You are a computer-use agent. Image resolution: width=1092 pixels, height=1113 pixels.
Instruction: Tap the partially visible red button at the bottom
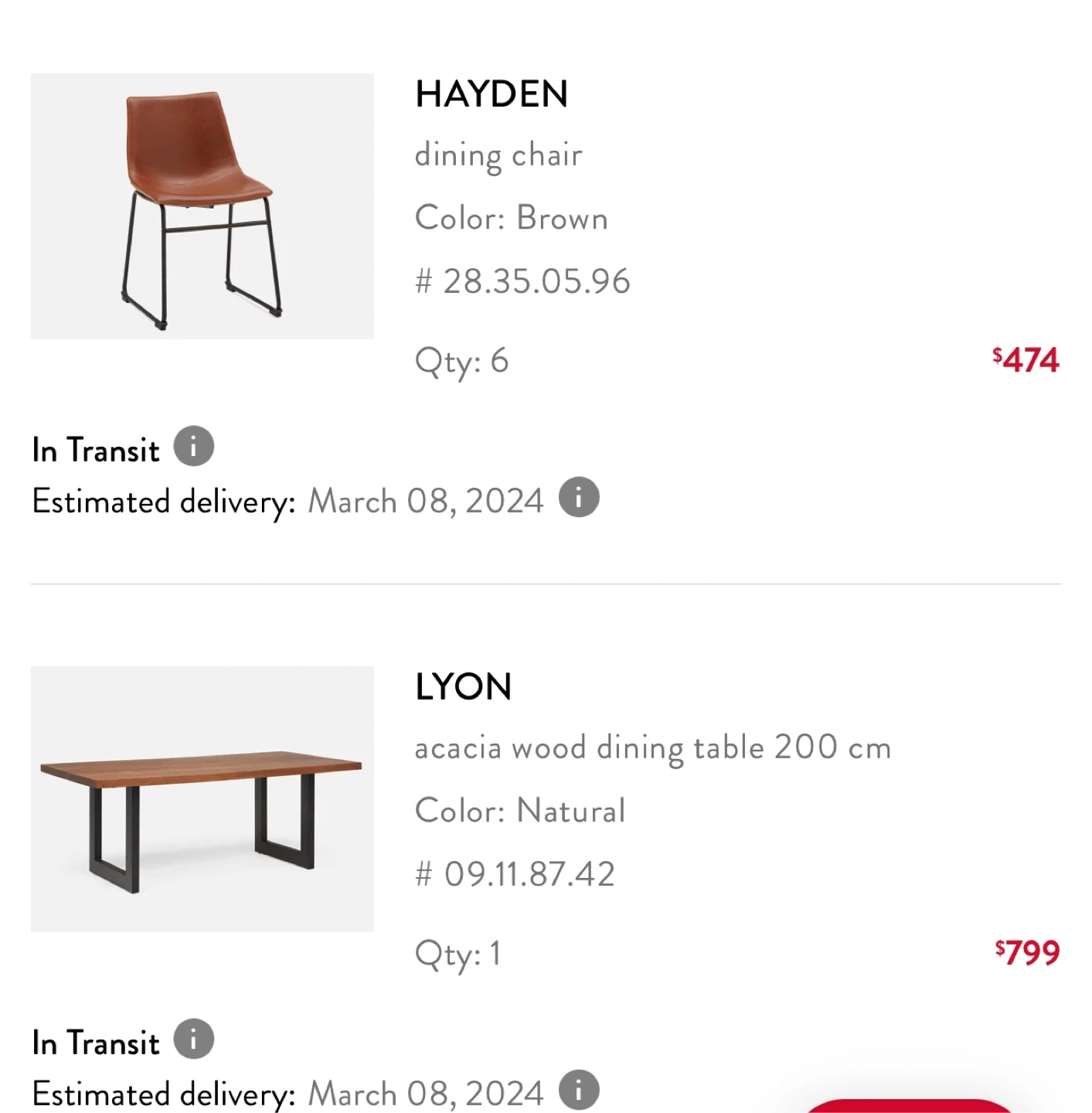[910, 1106]
